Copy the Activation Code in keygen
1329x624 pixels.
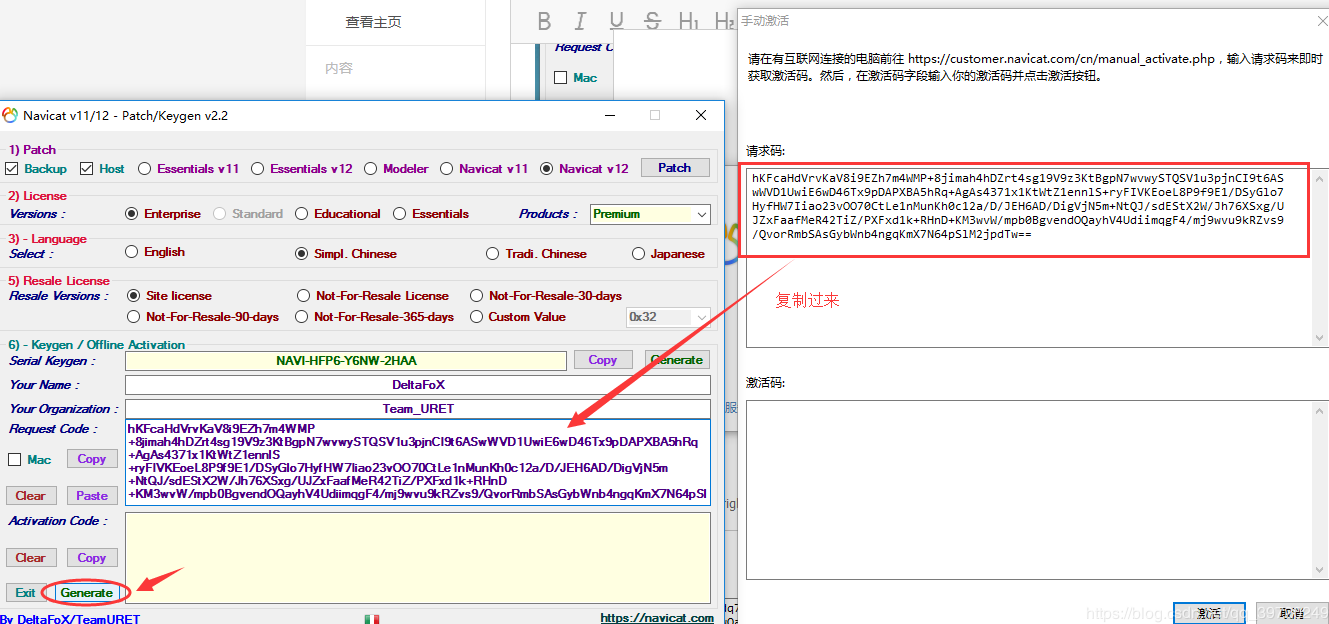[92, 558]
